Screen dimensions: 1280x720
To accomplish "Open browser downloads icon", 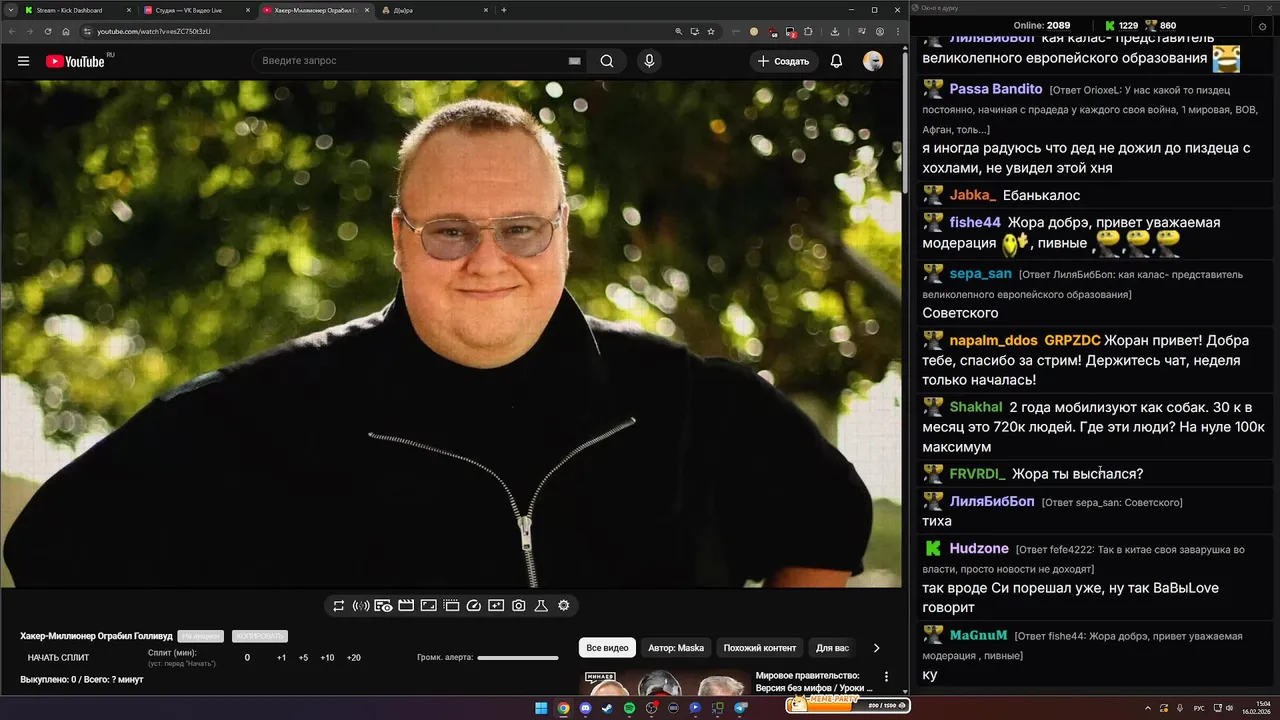I will (834, 31).
